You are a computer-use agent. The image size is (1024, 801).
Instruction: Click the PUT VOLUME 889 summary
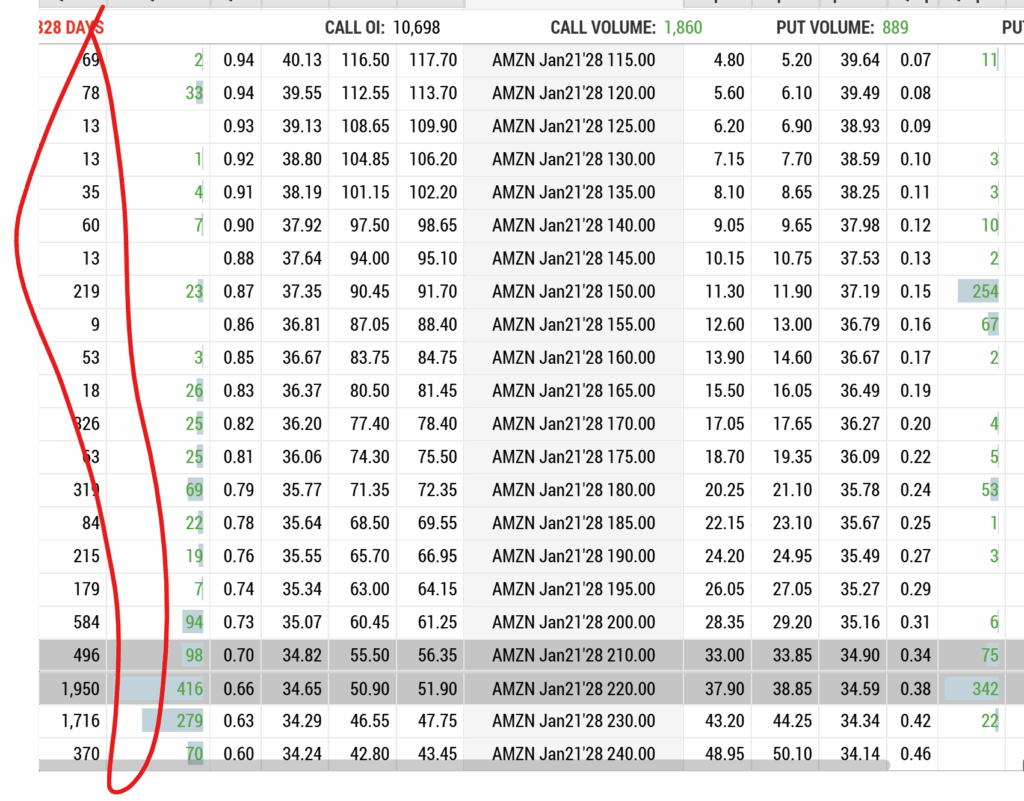pyautogui.click(x=842, y=27)
